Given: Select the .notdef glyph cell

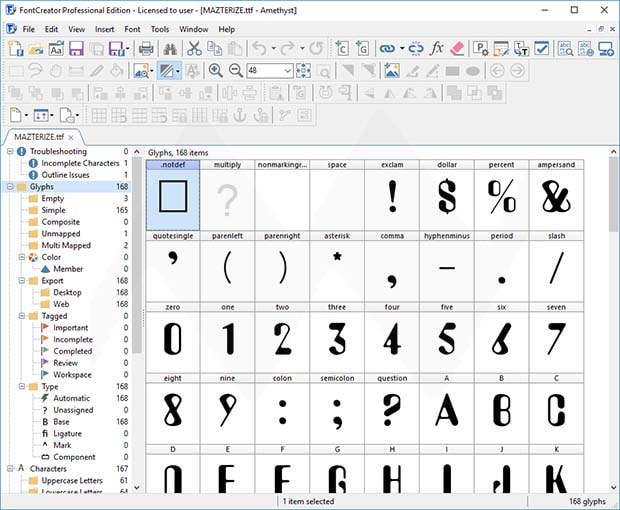Looking at the screenshot, I should (x=173, y=195).
